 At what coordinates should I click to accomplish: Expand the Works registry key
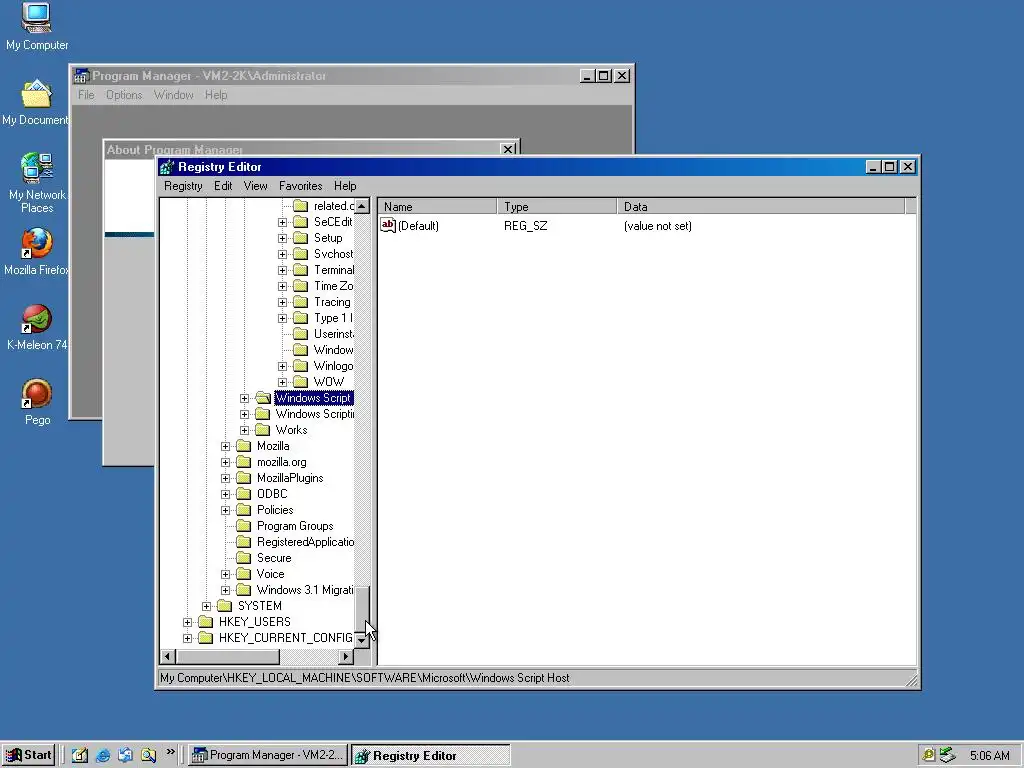click(x=244, y=430)
